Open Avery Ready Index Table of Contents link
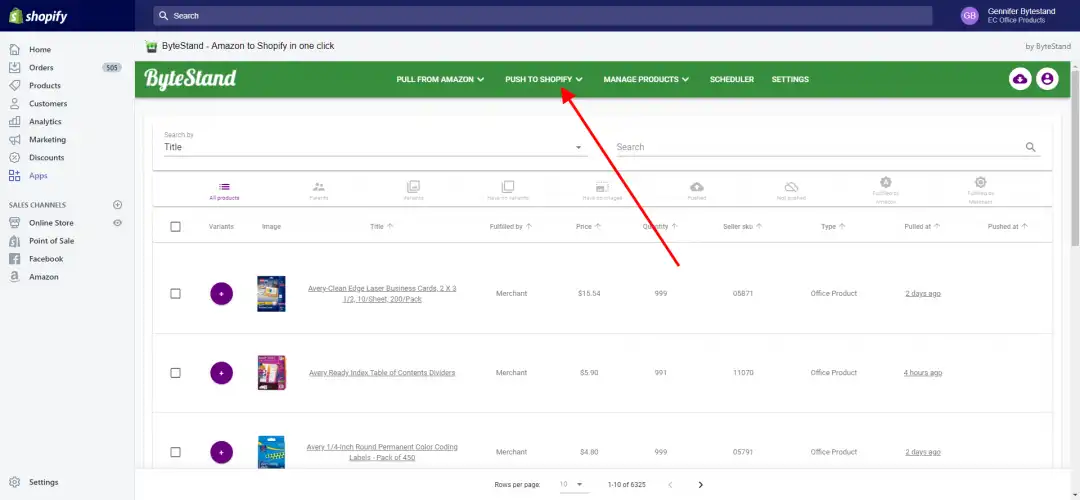The height and width of the screenshot is (500, 1080). tap(382, 373)
